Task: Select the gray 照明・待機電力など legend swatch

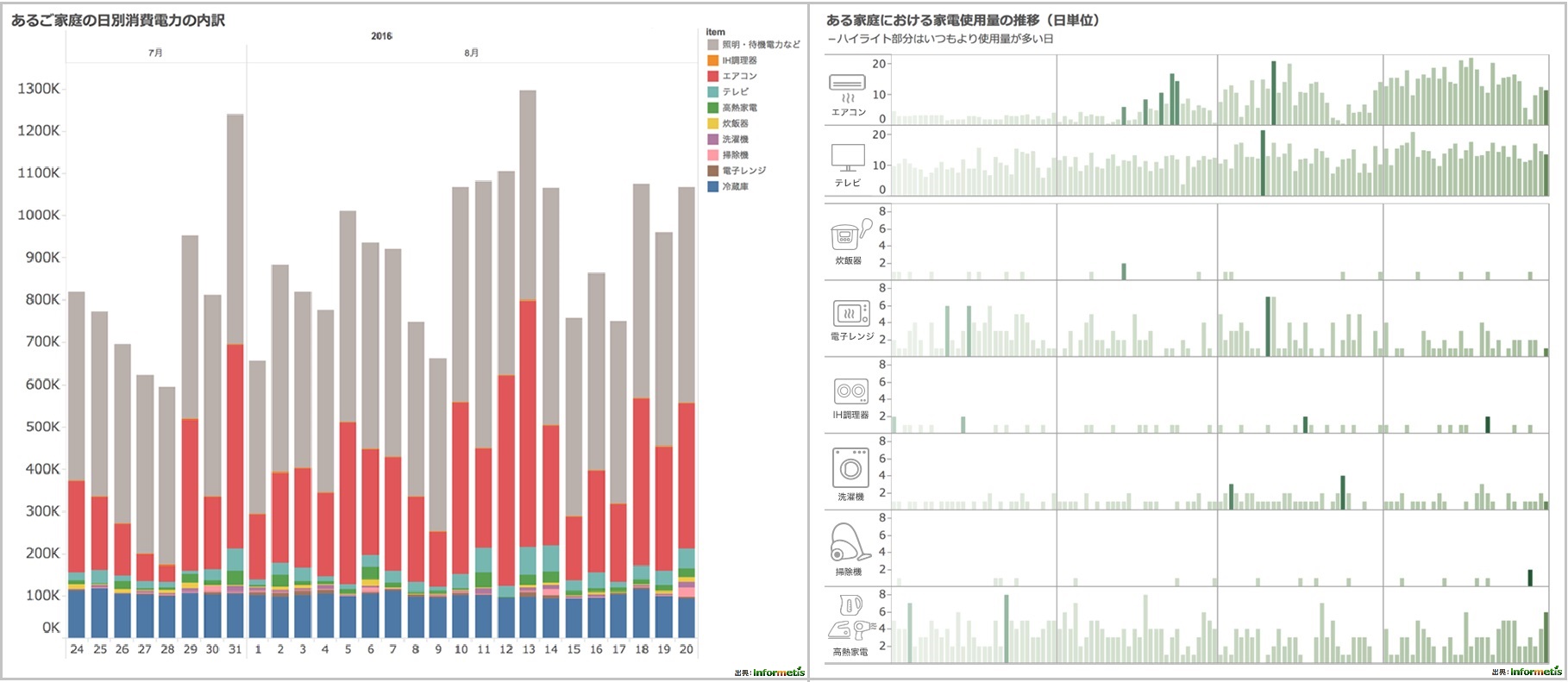Action: (x=712, y=44)
